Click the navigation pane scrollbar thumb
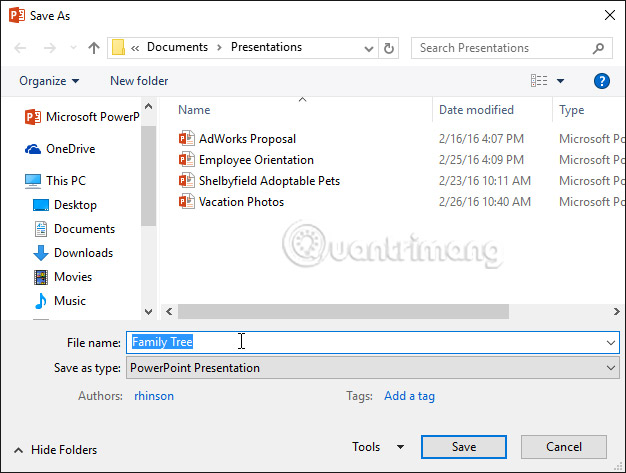This screenshot has width=626, height=473. (x=149, y=176)
